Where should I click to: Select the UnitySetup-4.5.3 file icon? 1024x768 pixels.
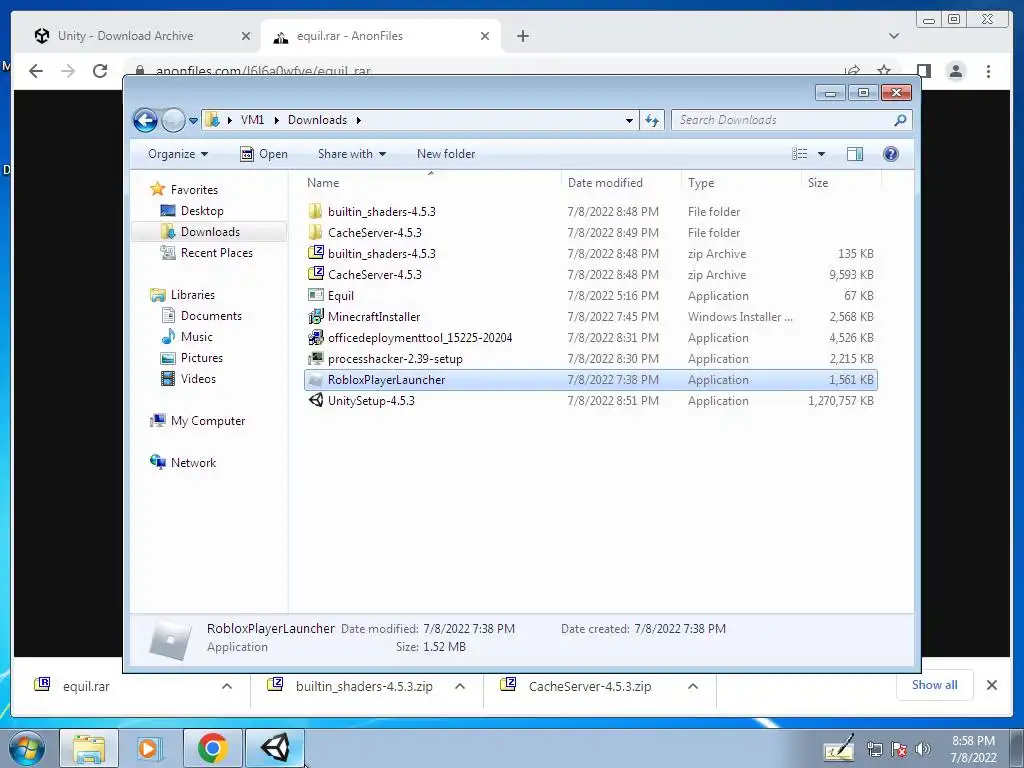[x=315, y=400]
